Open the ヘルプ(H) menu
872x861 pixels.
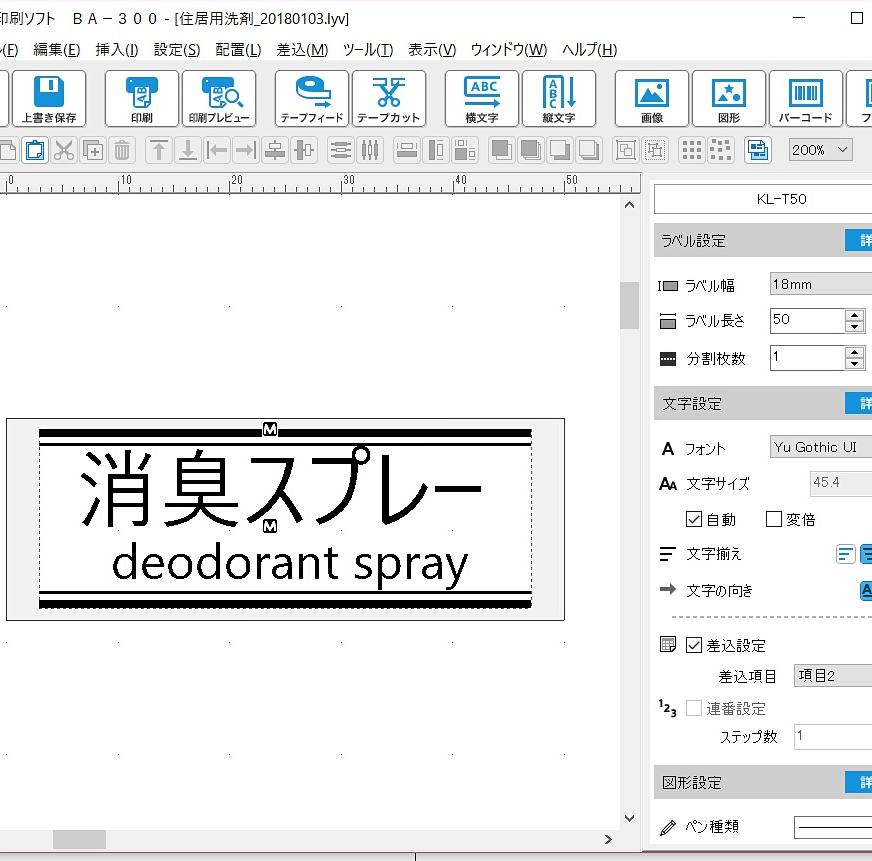tap(589, 50)
